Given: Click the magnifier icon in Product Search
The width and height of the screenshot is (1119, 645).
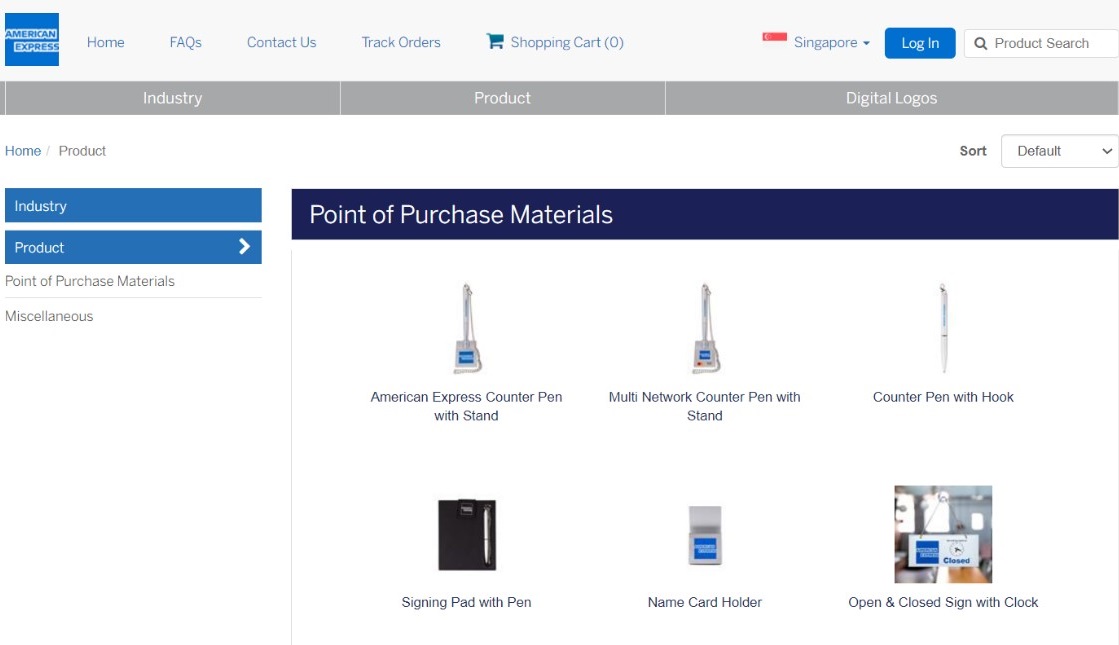Looking at the screenshot, I should pyautogui.click(x=981, y=44).
